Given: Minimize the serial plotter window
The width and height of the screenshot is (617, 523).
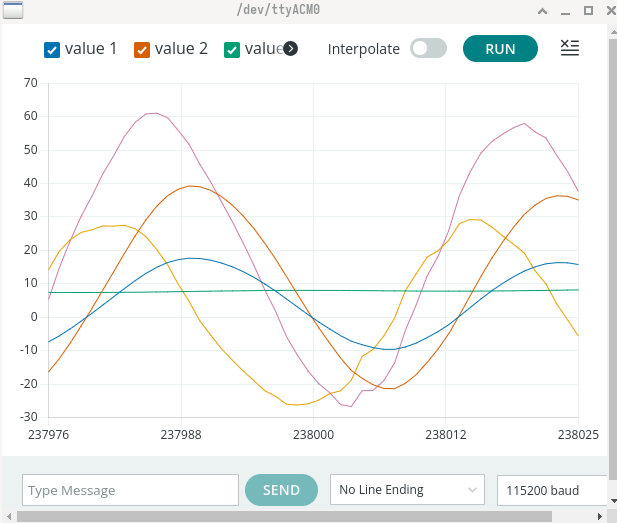Looking at the screenshot, I should (565, 11).
